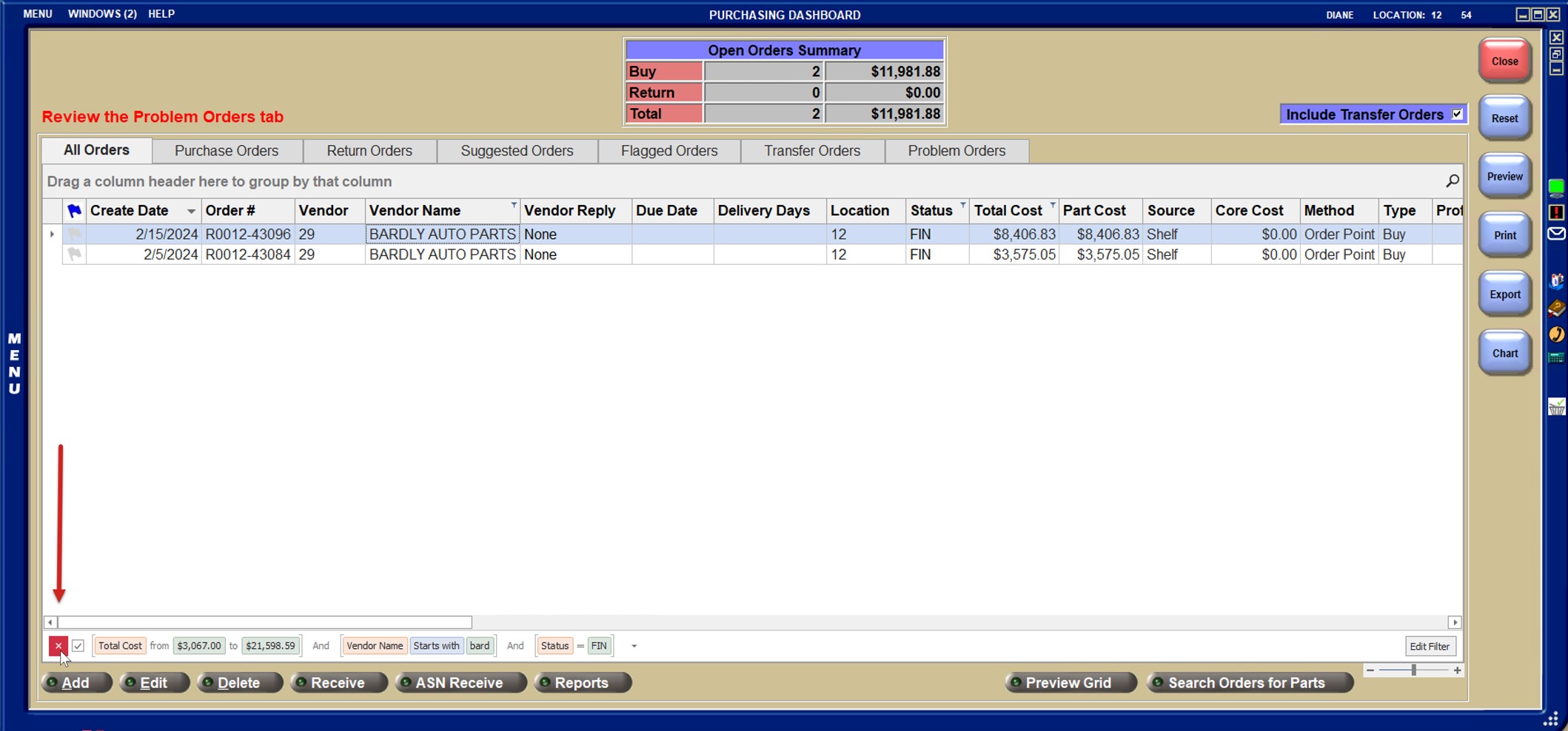Click the envelope mail icon in right sidebar
Viewport: 1568px width, 731px height.
pos(1556,234)
